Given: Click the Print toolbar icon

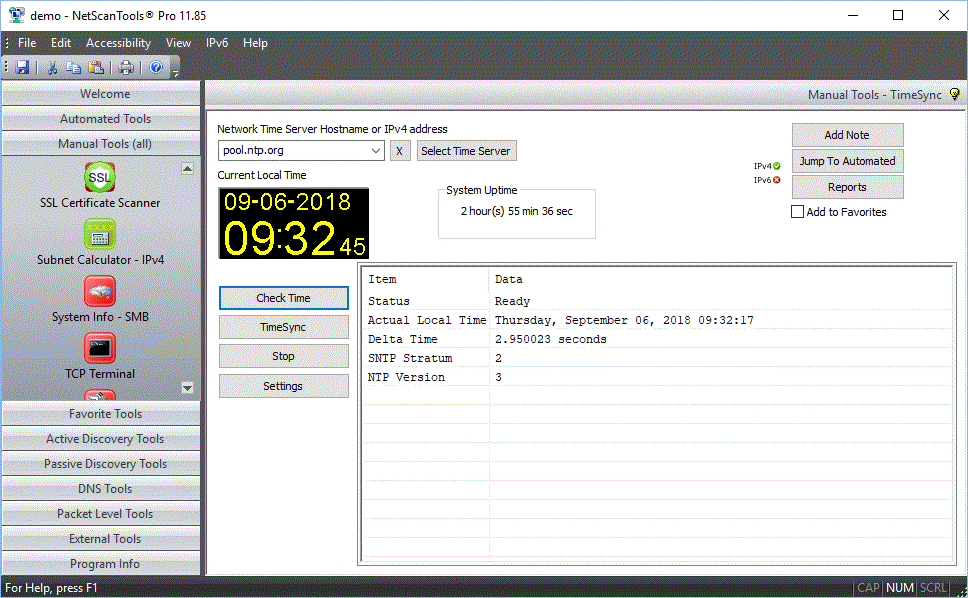Looking at the screenshot, I should pos(126,67).
